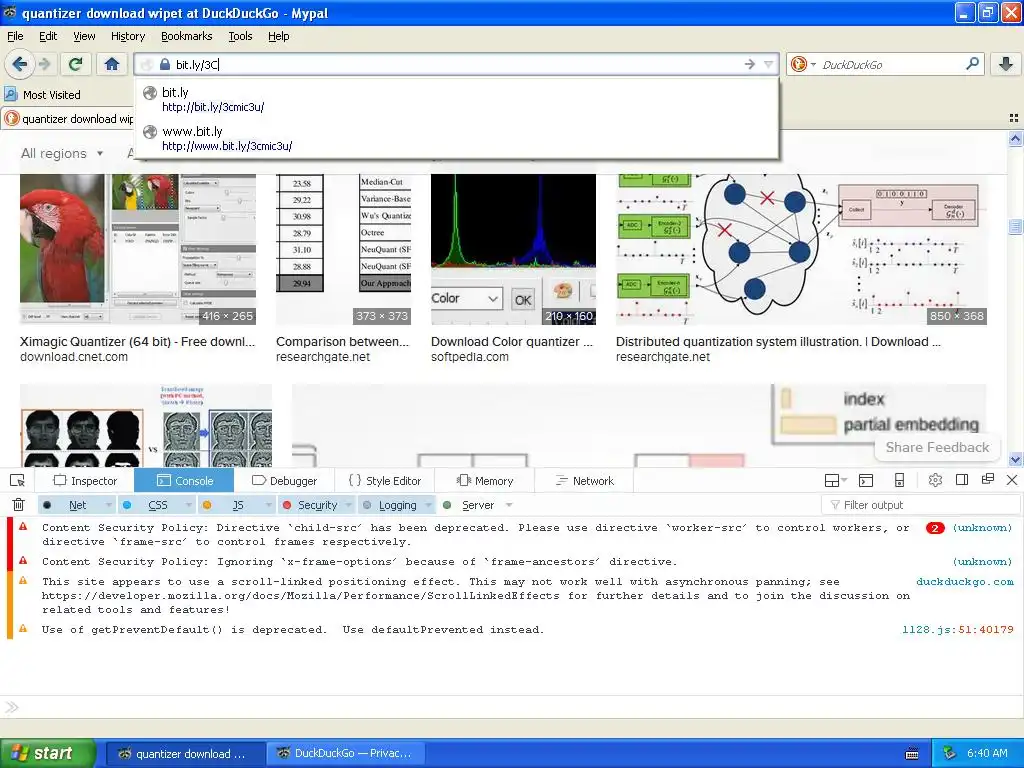Open the History menu

[127, 36]
